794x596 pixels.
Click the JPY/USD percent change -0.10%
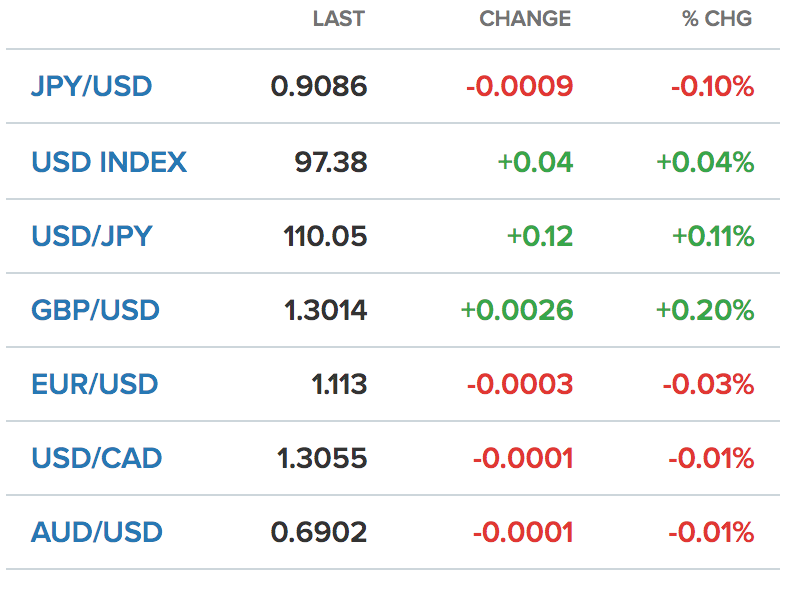[712, 86]
